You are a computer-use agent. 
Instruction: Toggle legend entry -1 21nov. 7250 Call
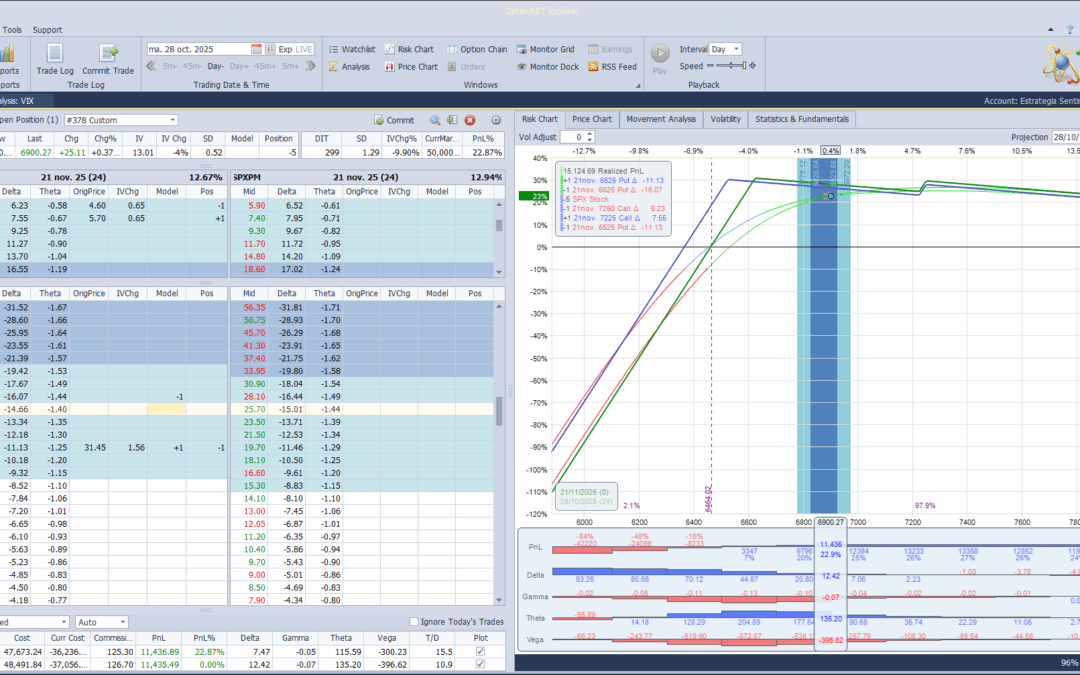pyautogui.click(x=613, y=208)
